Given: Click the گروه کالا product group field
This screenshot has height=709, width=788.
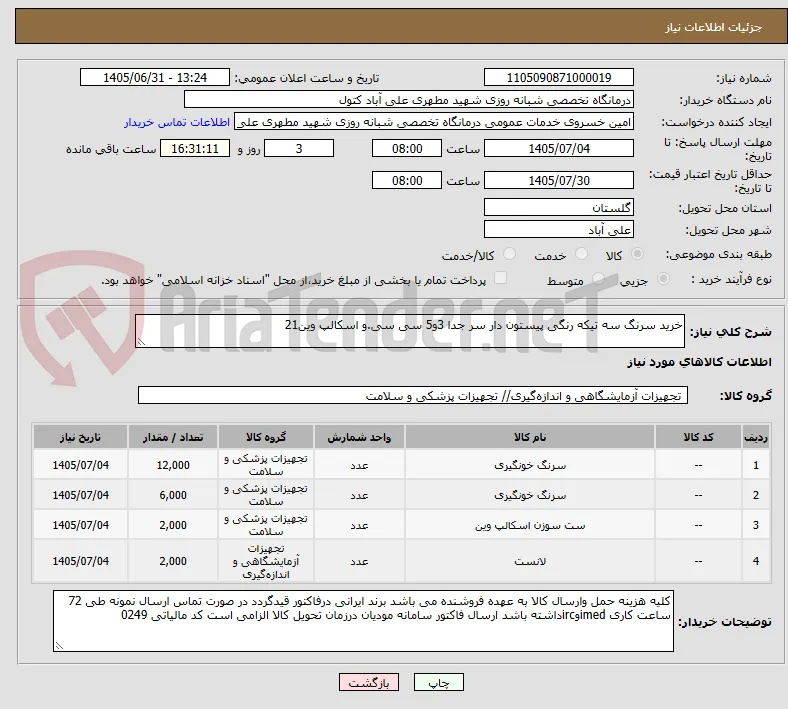Looking at the screenshot, I should point(413,395).
